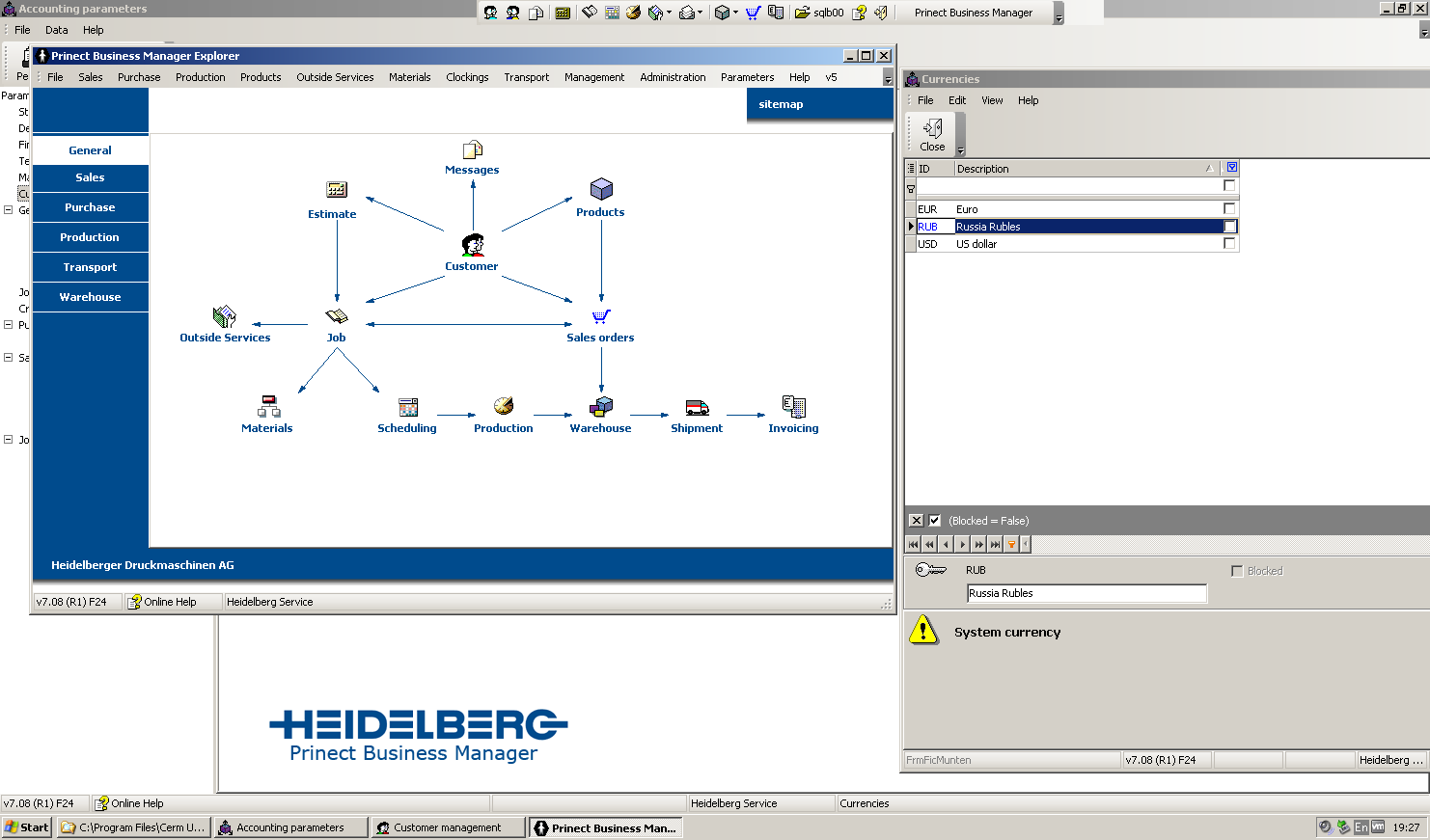Uncheck the (Blocked = False) filter checkbox
Viewport: 1430px width, 840px height.
(x=934, y=521)
